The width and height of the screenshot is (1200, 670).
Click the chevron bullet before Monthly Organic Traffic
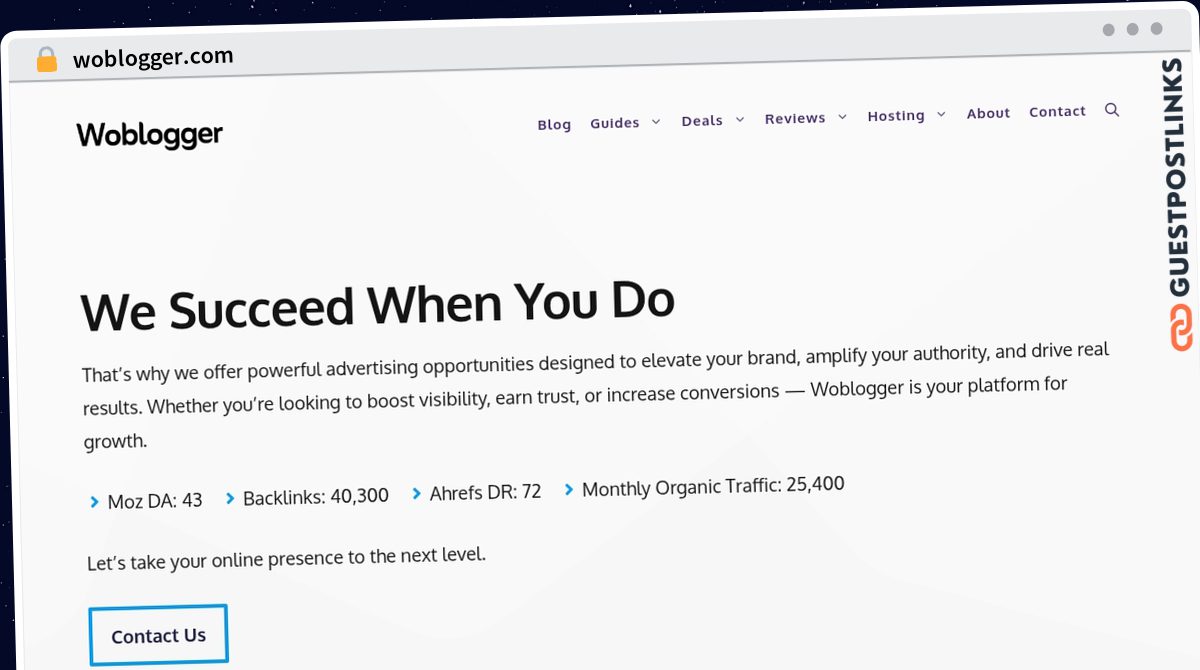click(569, 490)
